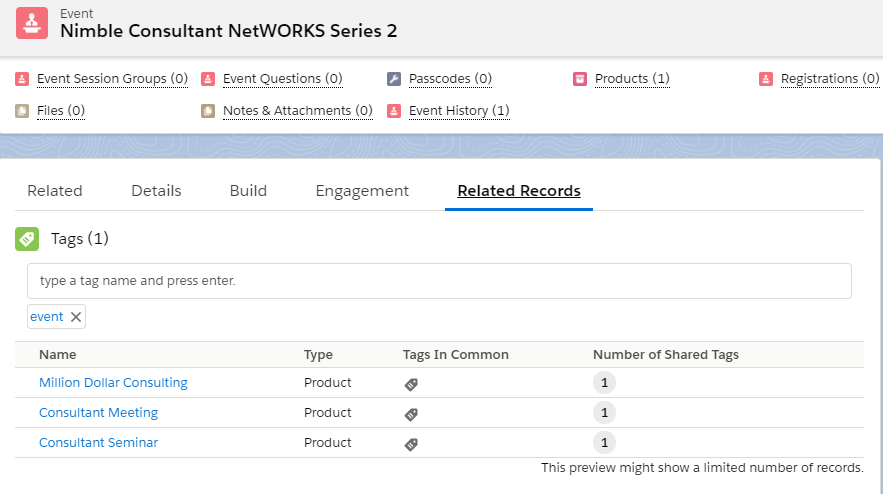Remove the 'event' tag with X
The width and height of the screenshot is (883, 494).
(76, 317)
